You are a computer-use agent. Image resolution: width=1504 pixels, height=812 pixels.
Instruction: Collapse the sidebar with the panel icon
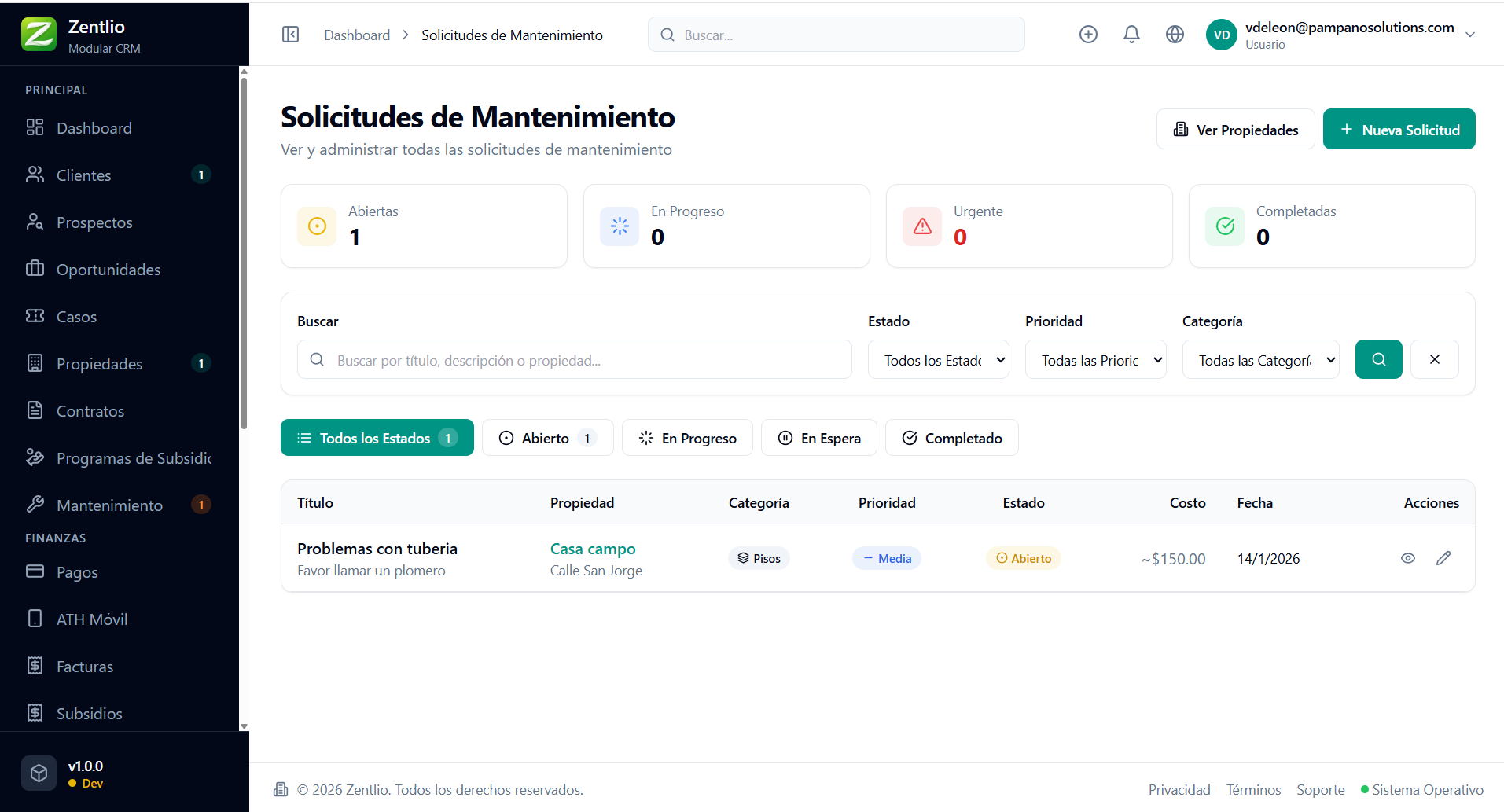click(290, 34)
